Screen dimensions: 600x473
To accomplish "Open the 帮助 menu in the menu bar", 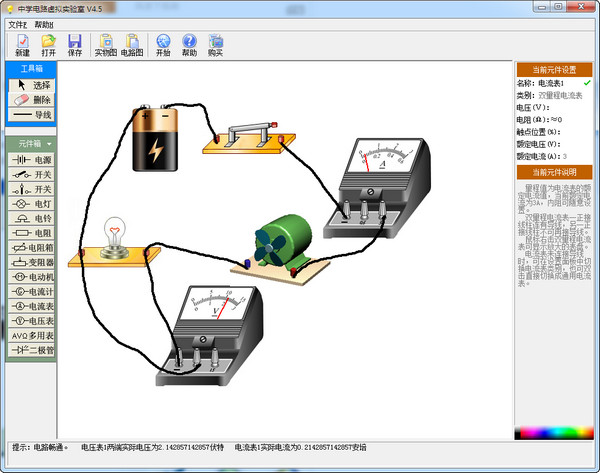I will 44,25.
